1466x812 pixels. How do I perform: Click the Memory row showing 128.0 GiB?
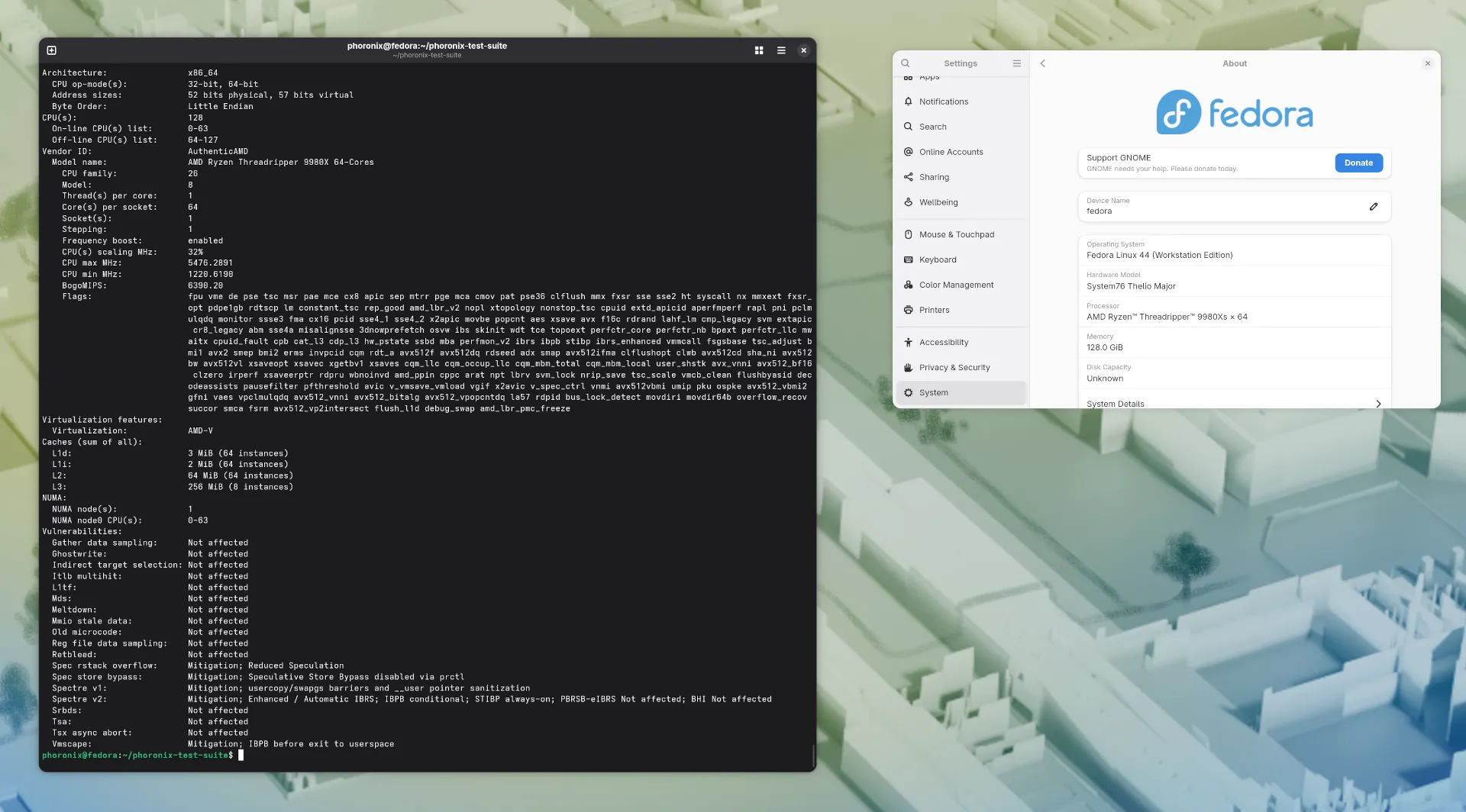tap(1234, 343)
